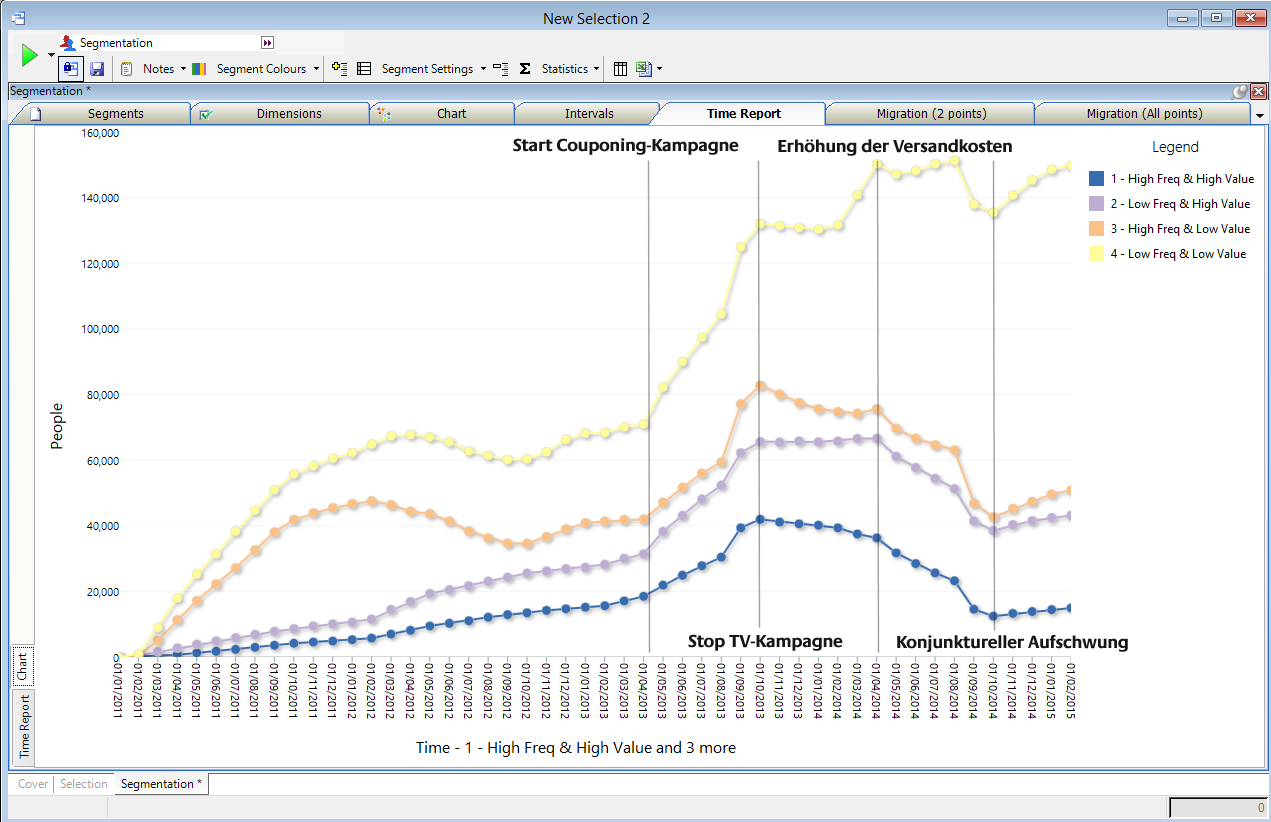Expand the Notes dropdown arrow
1271x822 pixels.
pos(183,69)
